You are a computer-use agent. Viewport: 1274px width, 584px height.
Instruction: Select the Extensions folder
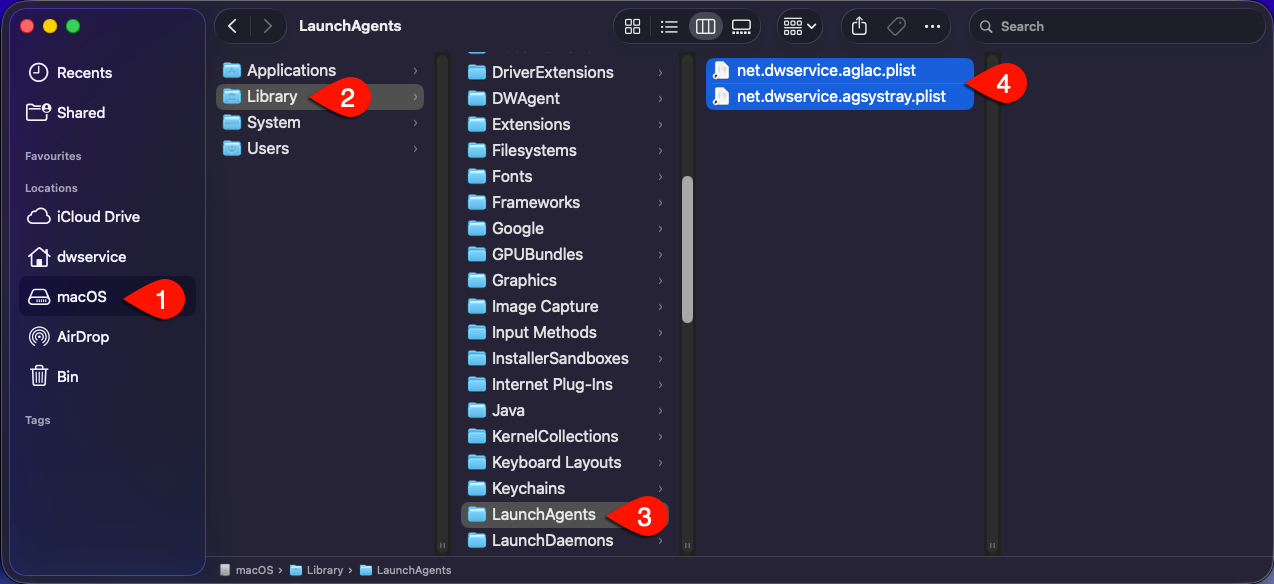(565, 124)
